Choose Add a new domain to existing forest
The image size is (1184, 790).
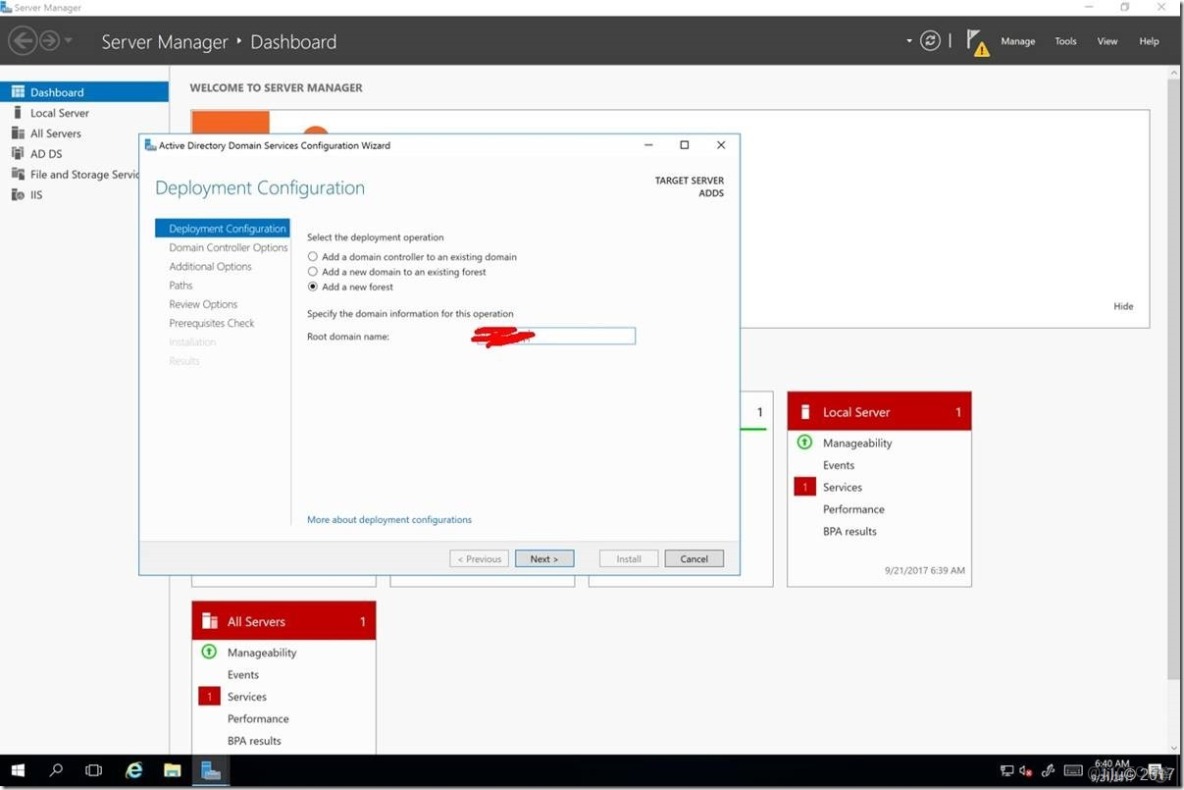click(313, 271)
